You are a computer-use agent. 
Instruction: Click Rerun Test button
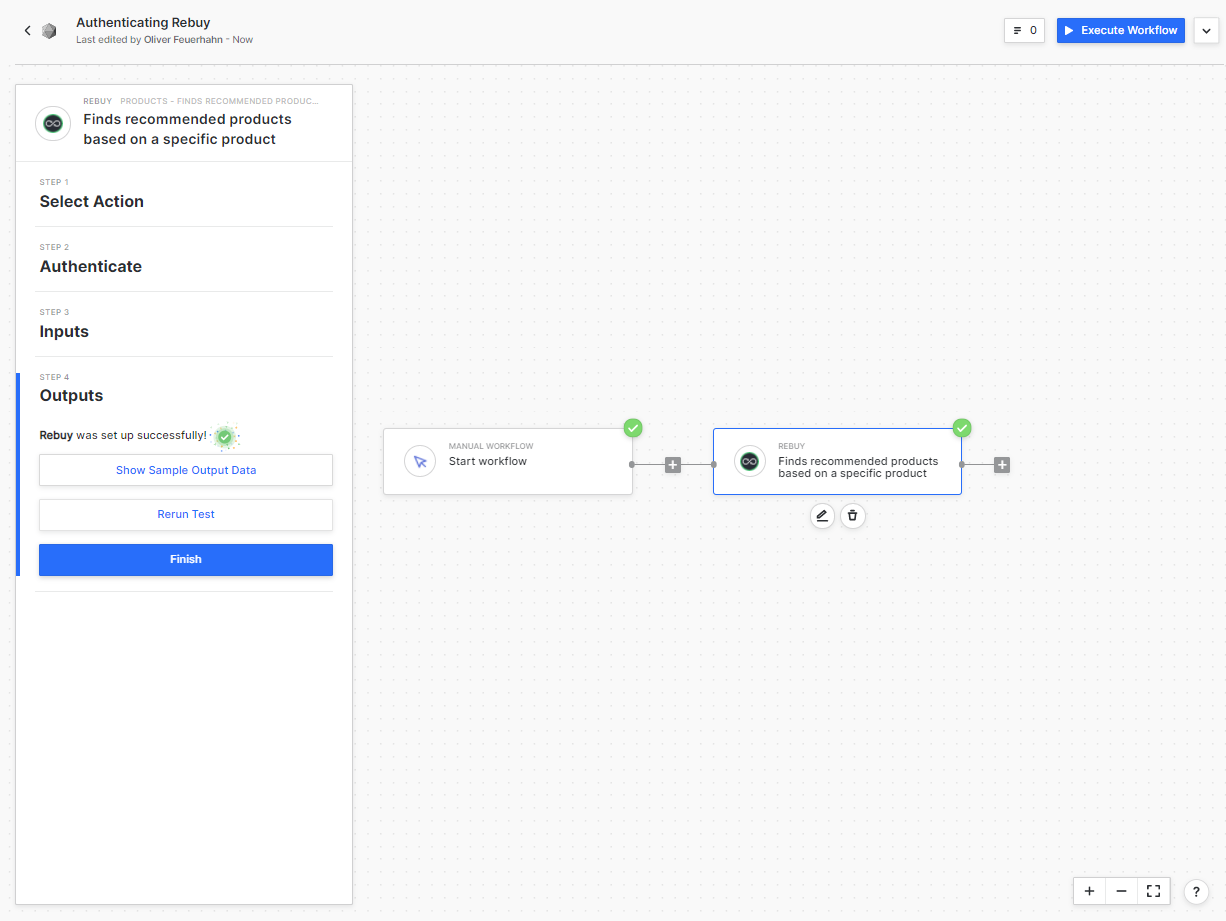click(186, 514)
